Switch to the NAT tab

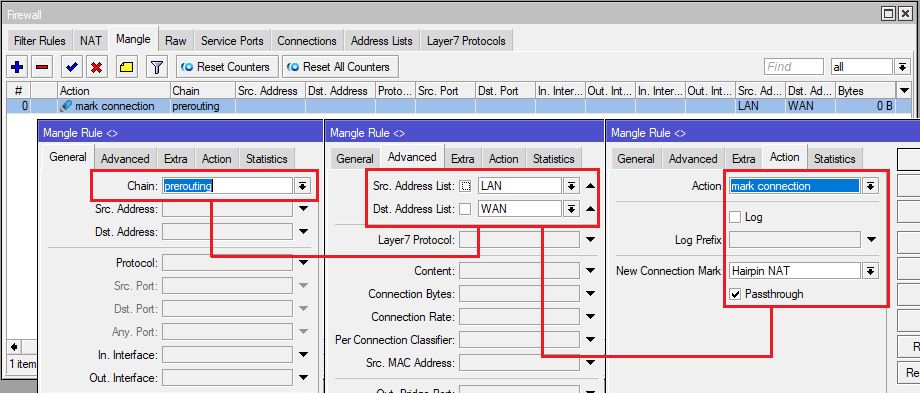click(x=91, y=41)
